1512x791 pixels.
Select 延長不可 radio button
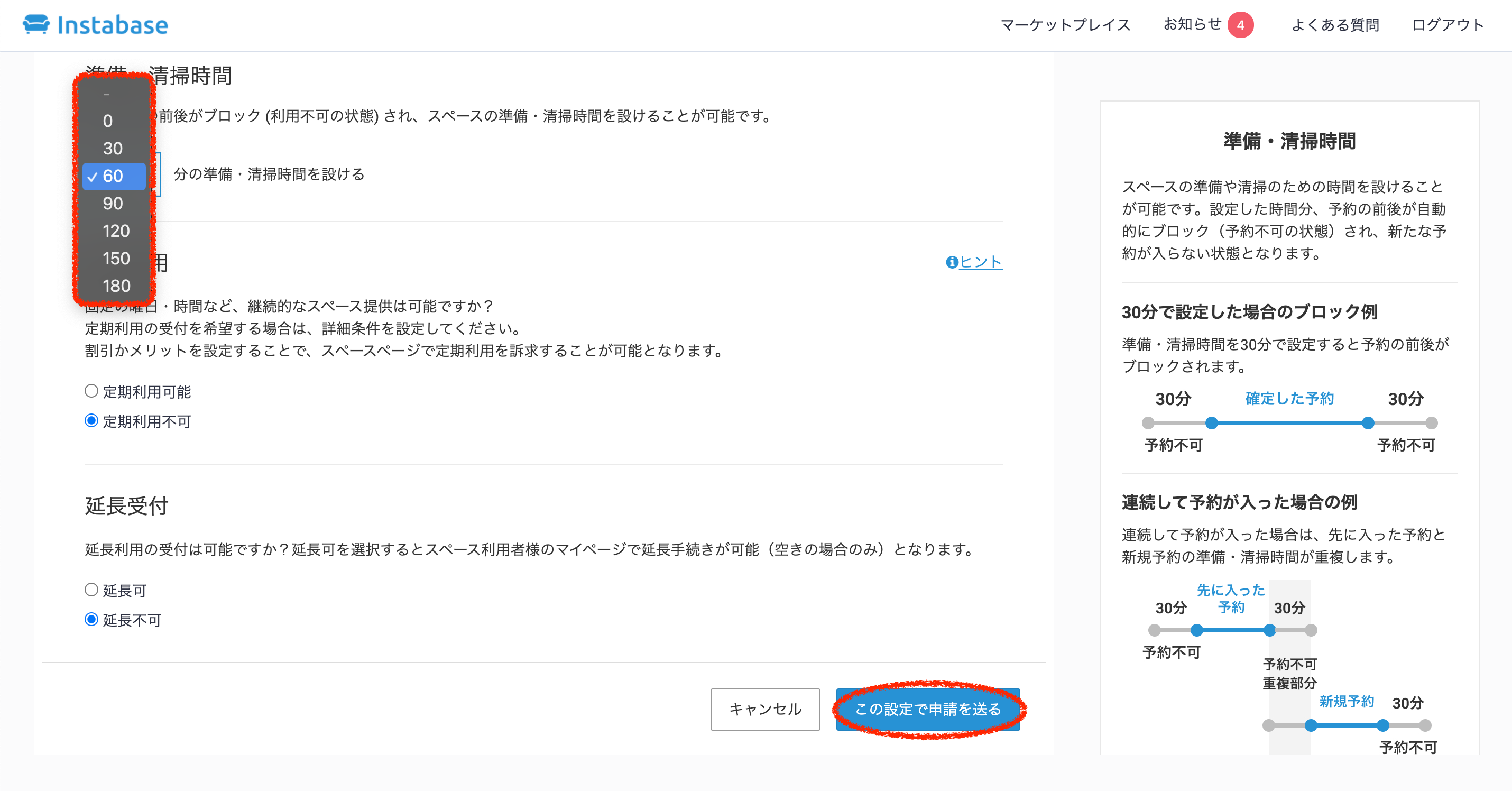(x=91, y=620)
